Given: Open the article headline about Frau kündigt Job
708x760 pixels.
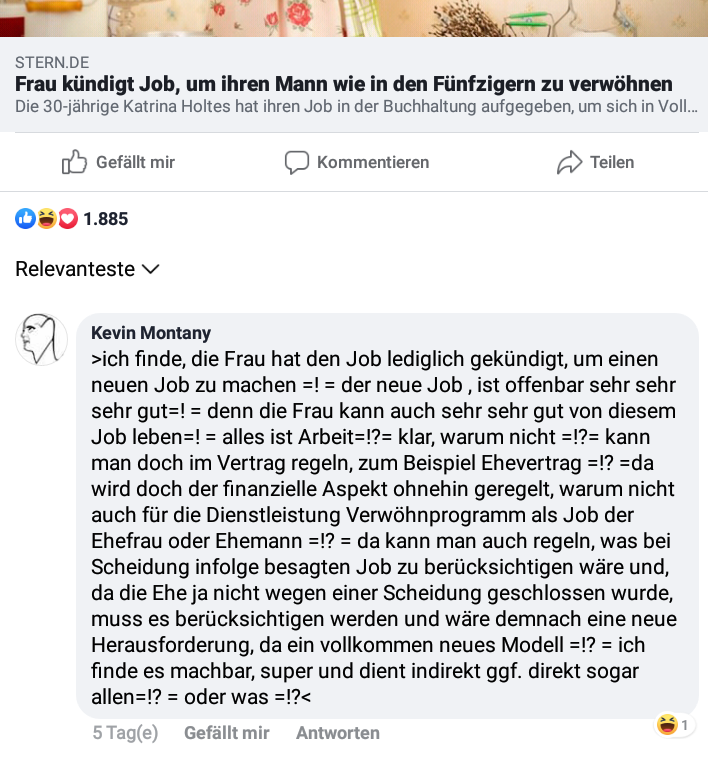Looking at the screenshot, I should 344,84.
